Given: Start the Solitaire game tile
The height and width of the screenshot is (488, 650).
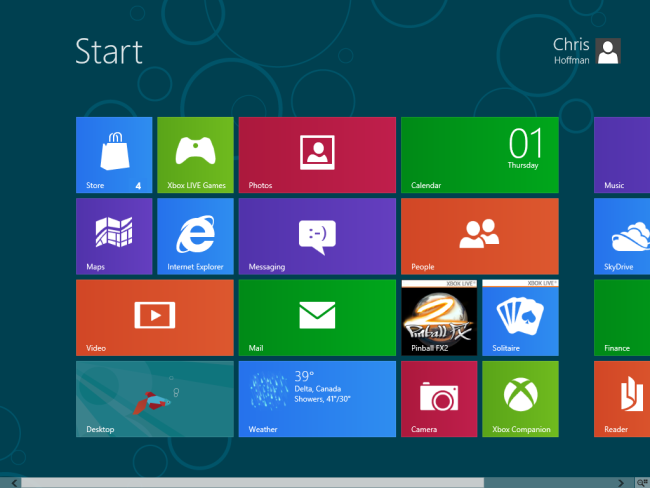Looking at the screenshot, I should [x=520, y=317].
